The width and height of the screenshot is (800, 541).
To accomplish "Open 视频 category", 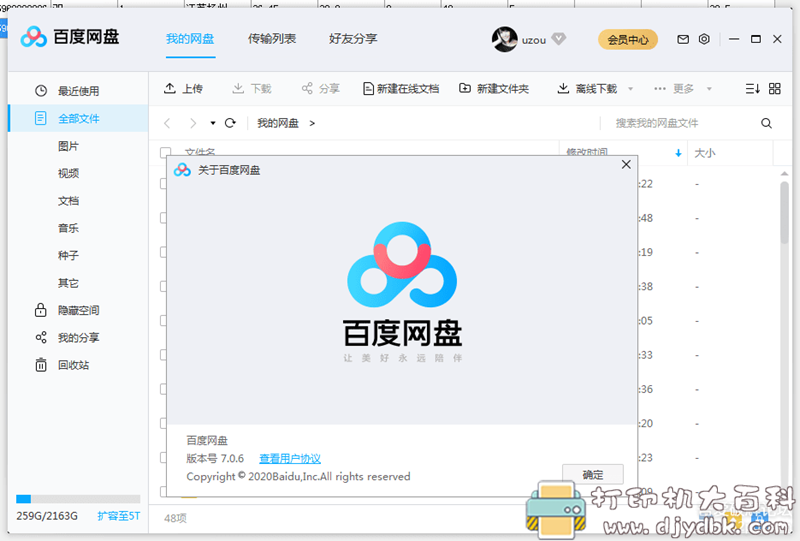I will click(x=68, y=174).
